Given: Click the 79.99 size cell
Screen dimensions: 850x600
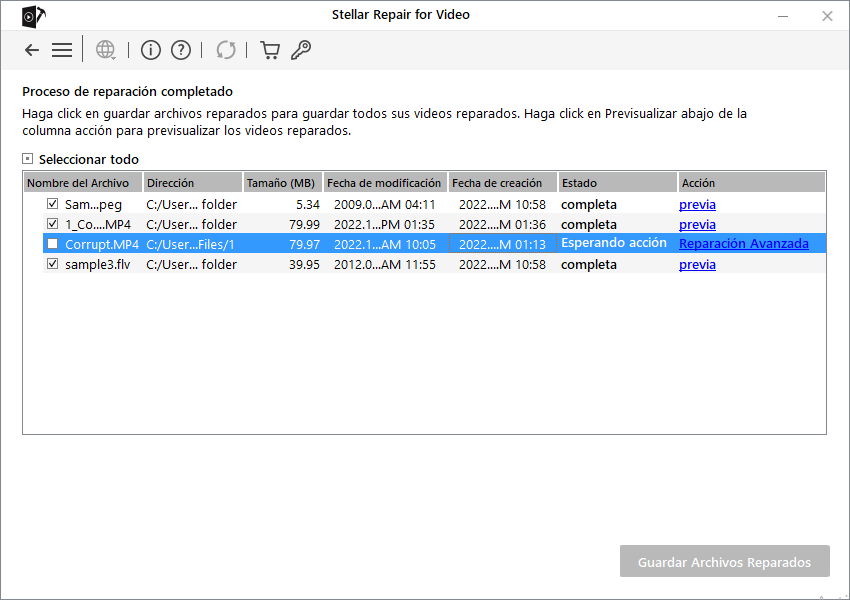Looking at the screenshot, I should click(304, 224).
